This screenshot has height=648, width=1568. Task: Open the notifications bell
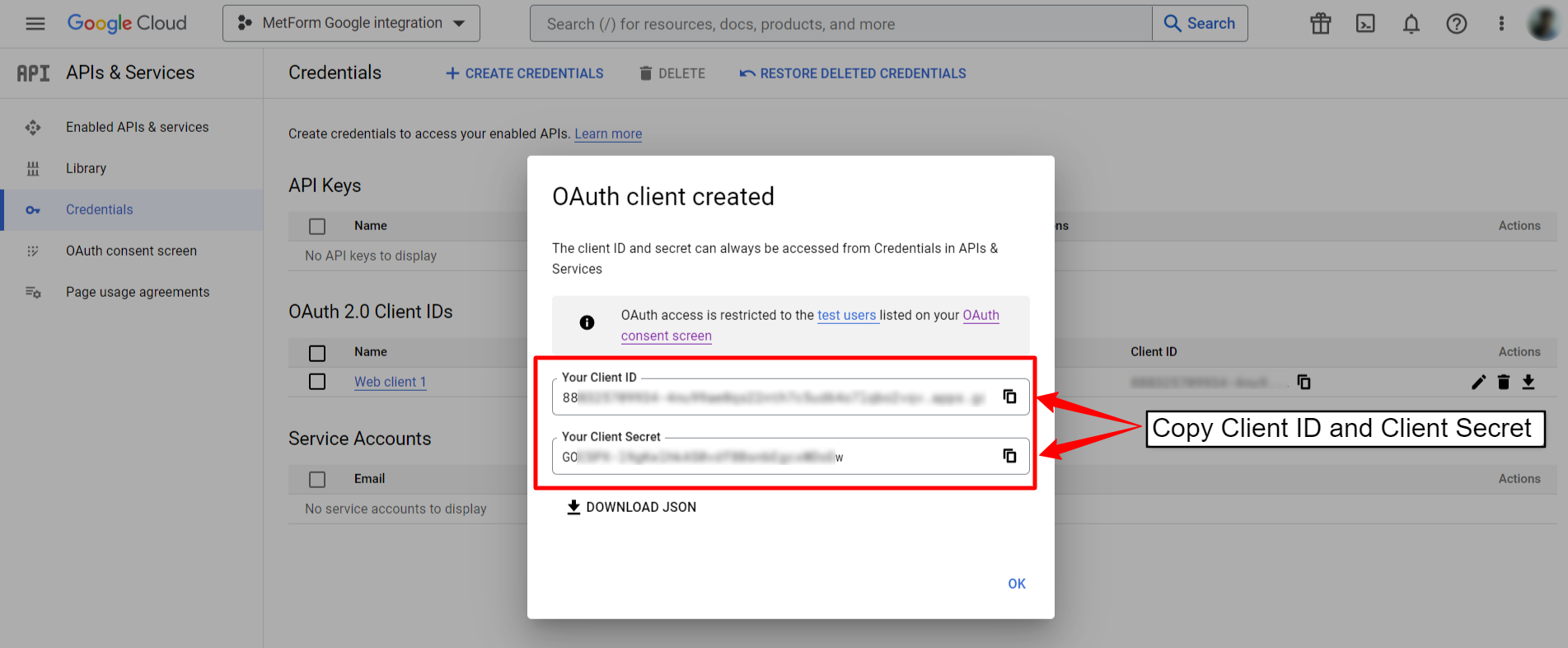1411,24
